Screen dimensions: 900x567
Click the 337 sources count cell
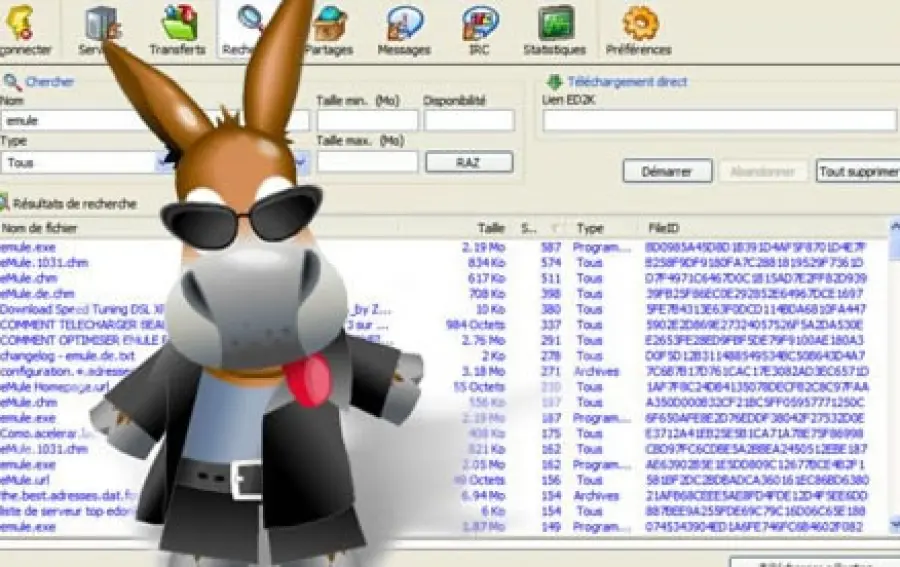click(x=550, y=325)
